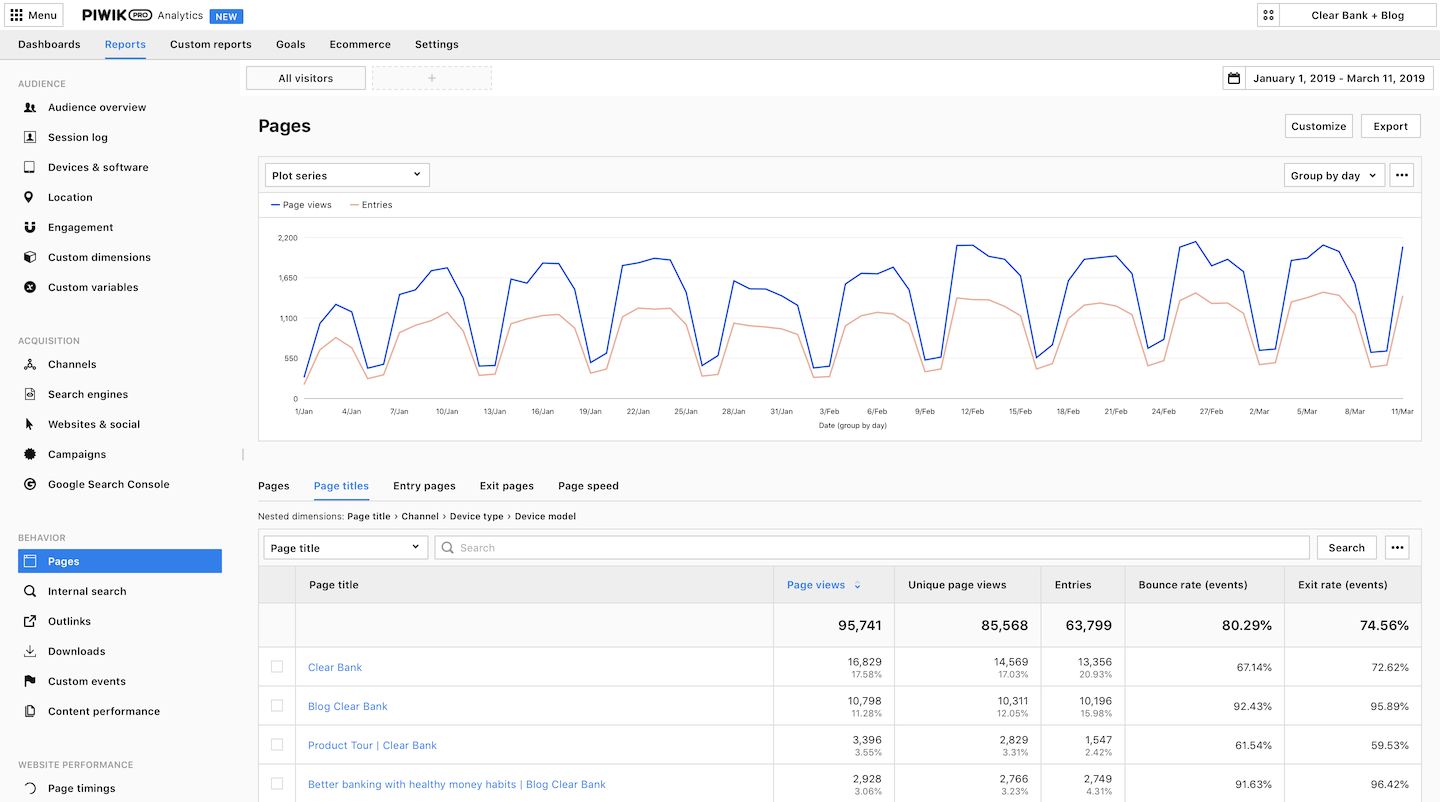Click the table Search input field
1440x802 pixels.
coord(872,548)
